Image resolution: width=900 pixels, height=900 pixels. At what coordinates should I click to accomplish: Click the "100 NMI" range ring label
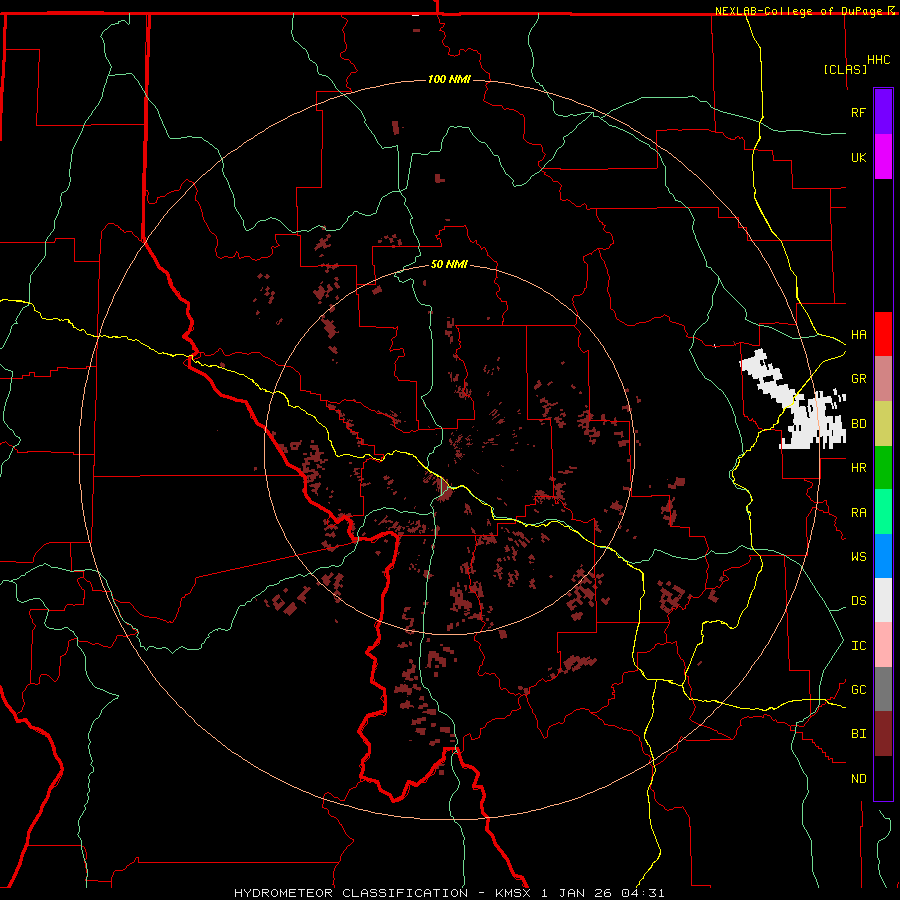(x=449, y=79)
